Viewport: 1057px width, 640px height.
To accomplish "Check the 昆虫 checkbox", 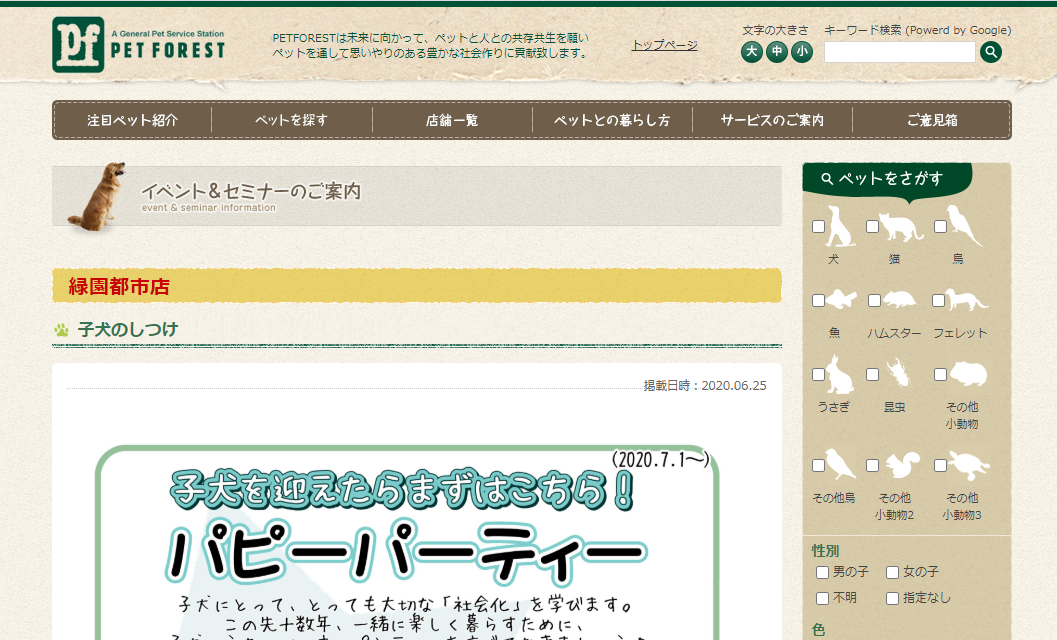I will click(x=872, y=374).
